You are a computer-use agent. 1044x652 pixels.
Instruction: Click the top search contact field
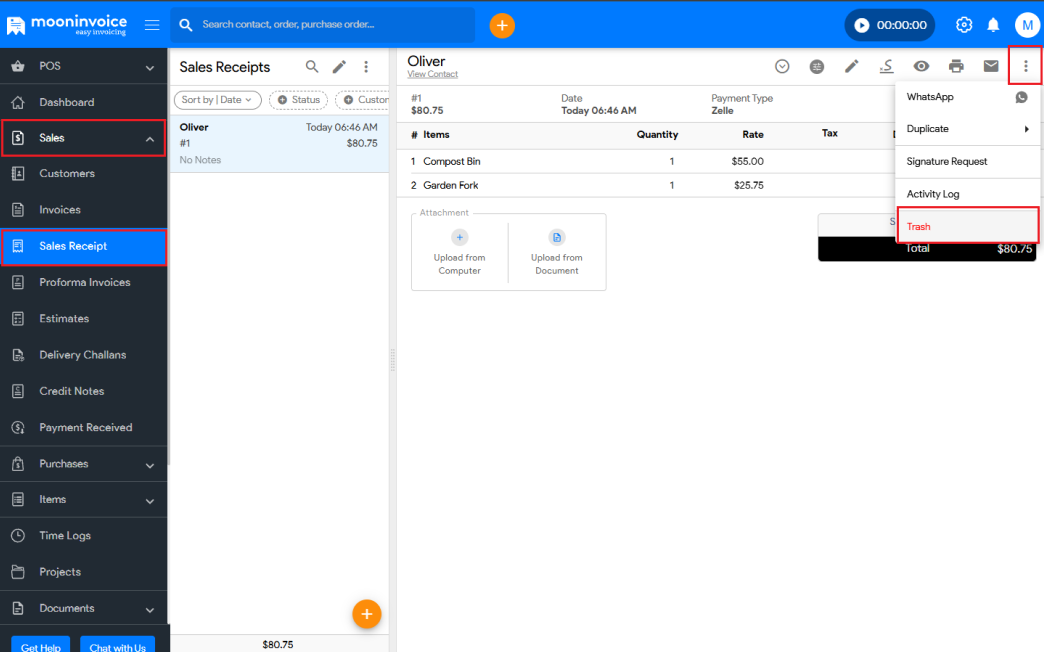323,25
